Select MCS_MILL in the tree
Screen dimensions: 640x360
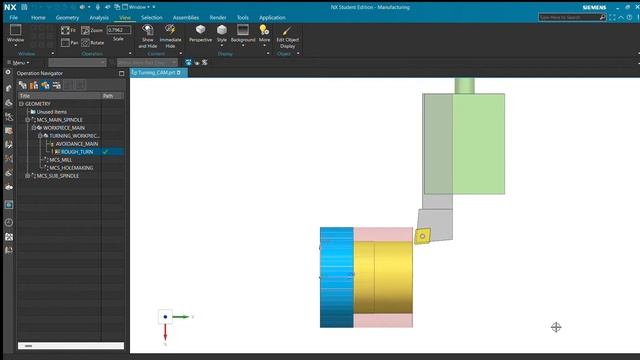61,160
